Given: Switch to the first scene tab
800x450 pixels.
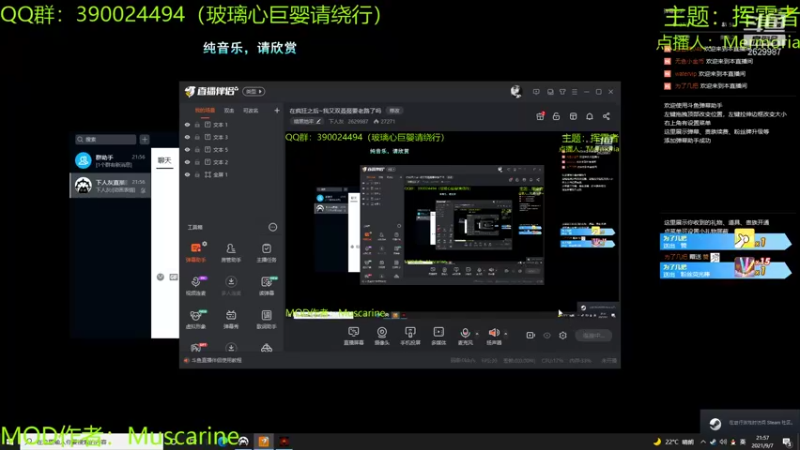Looking at the screenshot, I should click(205, 110).
